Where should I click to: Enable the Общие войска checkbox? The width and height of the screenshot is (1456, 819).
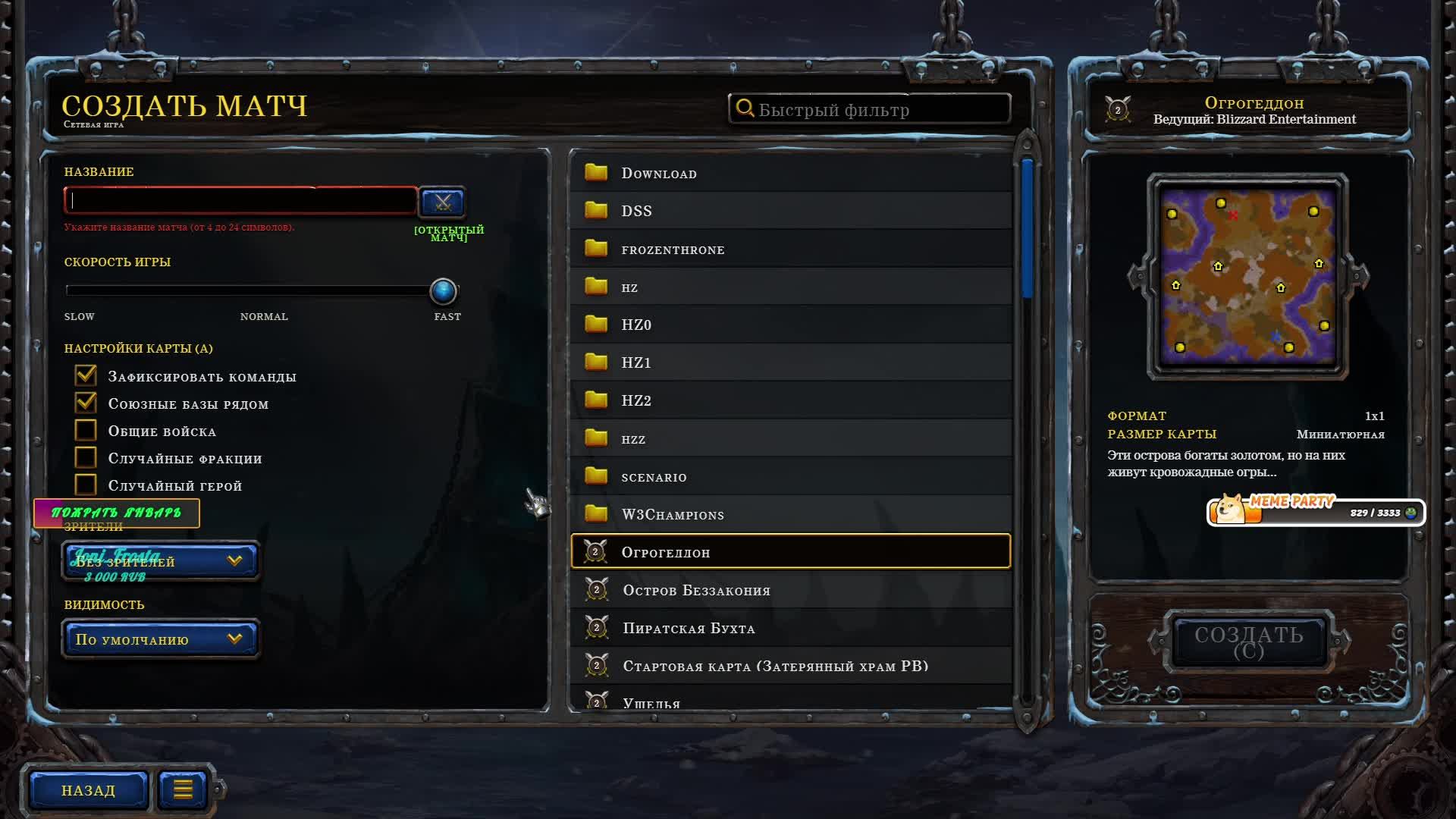86,430
